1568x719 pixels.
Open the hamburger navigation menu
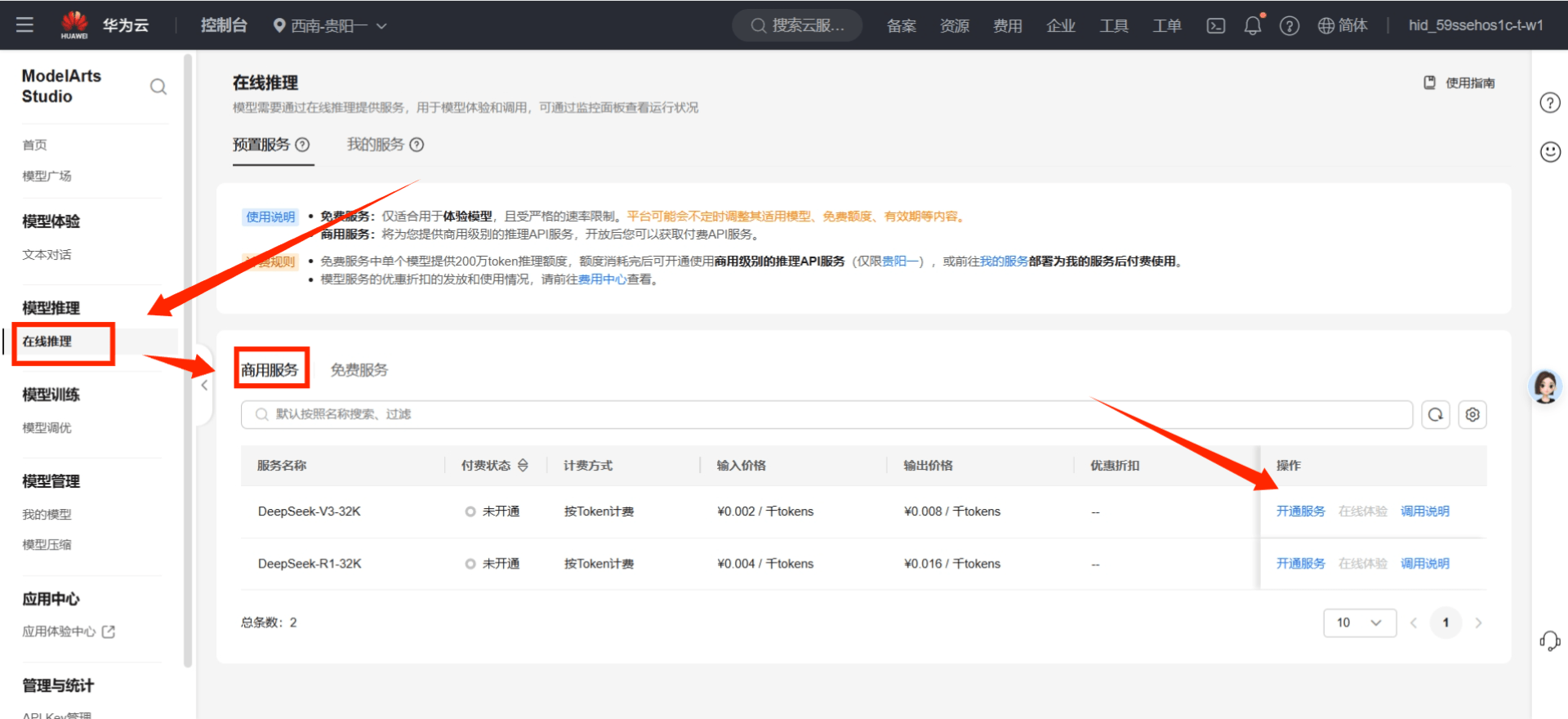pyautogui.click(x=24, y=25)
